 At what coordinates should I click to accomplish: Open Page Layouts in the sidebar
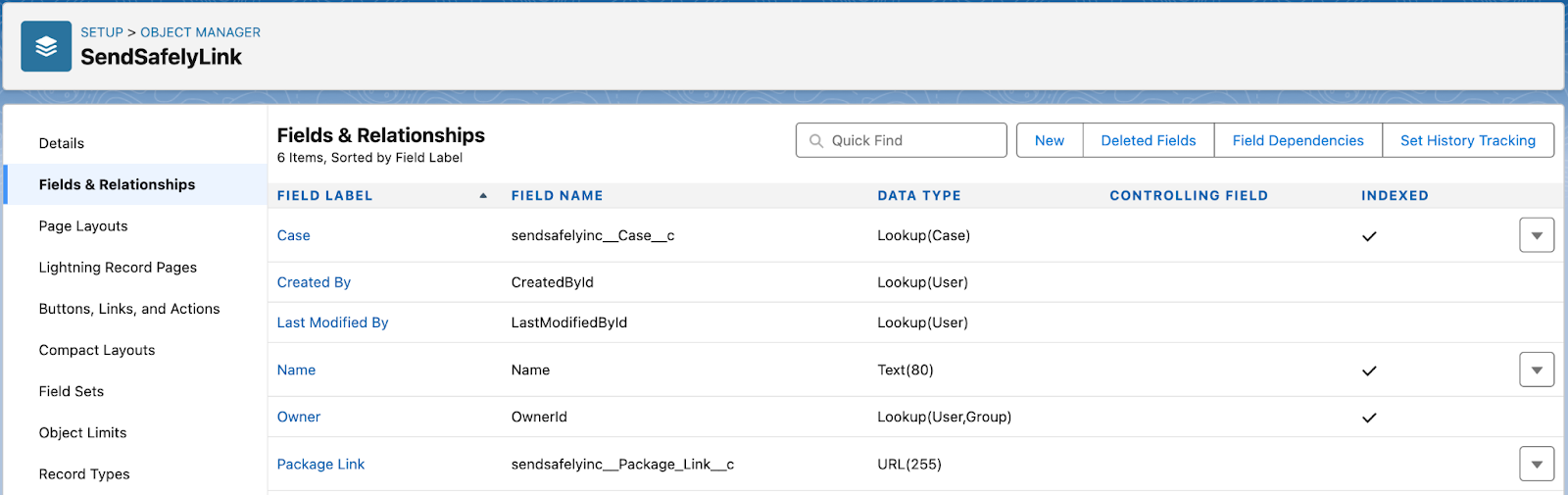click(x=83, y=225)
